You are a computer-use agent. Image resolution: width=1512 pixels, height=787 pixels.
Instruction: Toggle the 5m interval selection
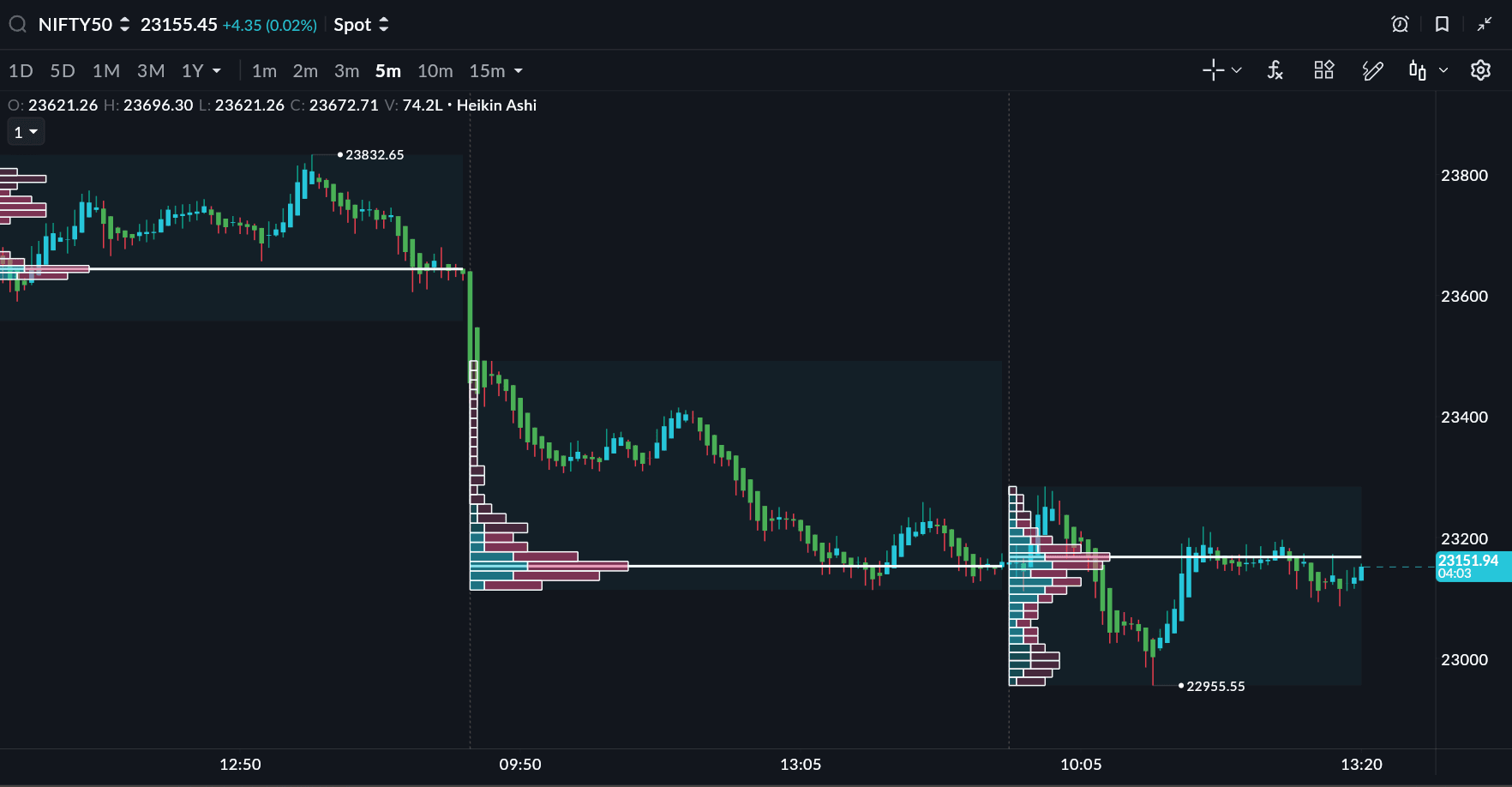pyautogui.click(x=387, y=71)
